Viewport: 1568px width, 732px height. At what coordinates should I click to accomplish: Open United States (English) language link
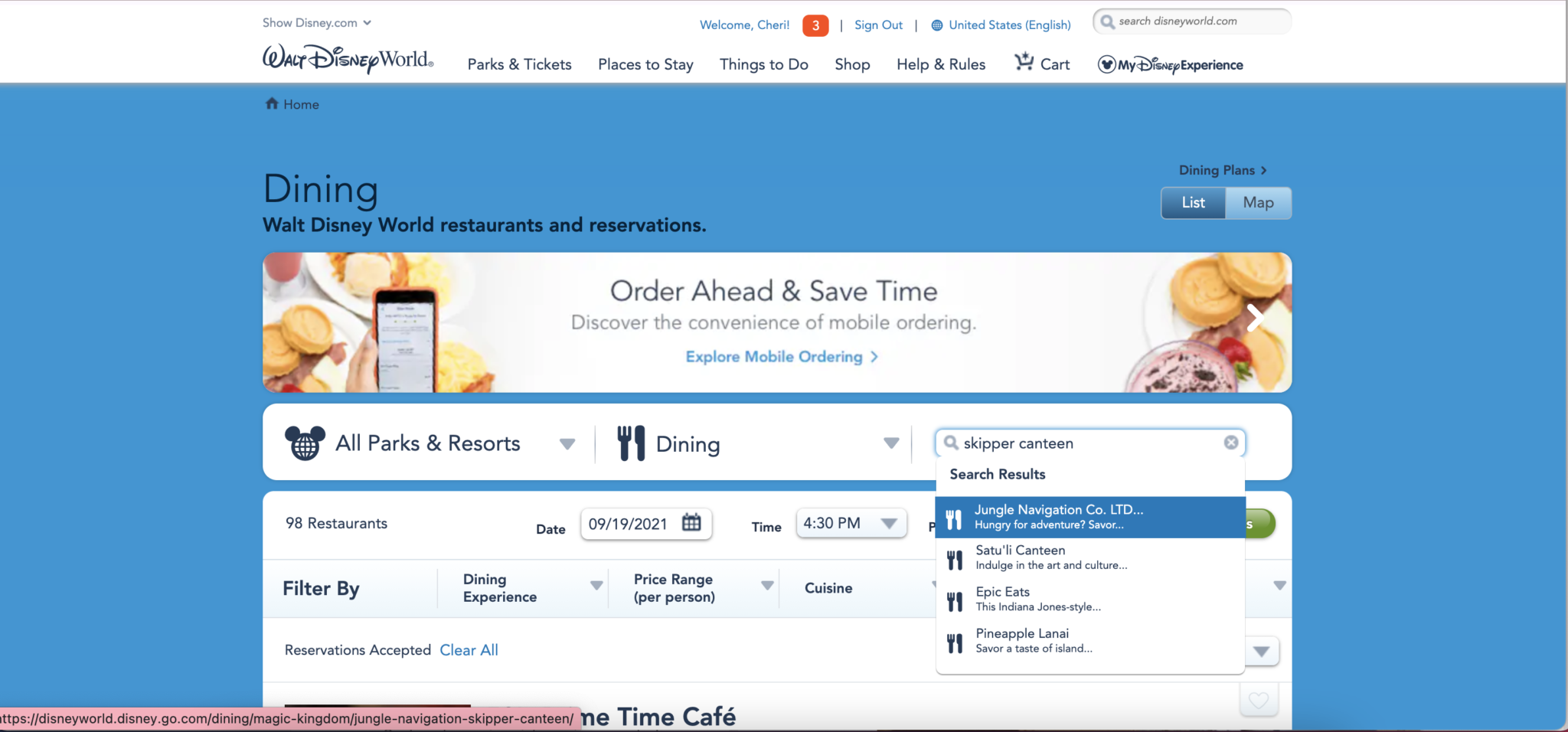[x=1010, y=25]
